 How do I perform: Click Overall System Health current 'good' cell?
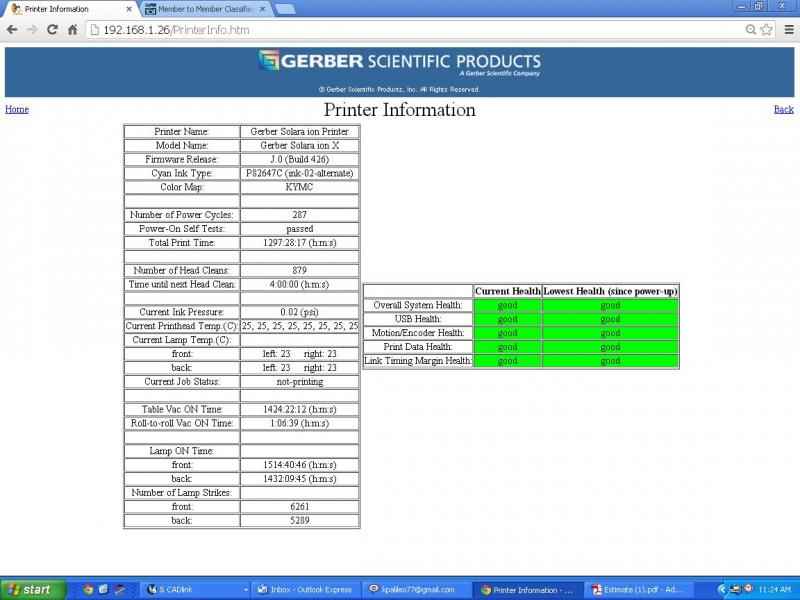pyautogui.click(x=508, y=305)
